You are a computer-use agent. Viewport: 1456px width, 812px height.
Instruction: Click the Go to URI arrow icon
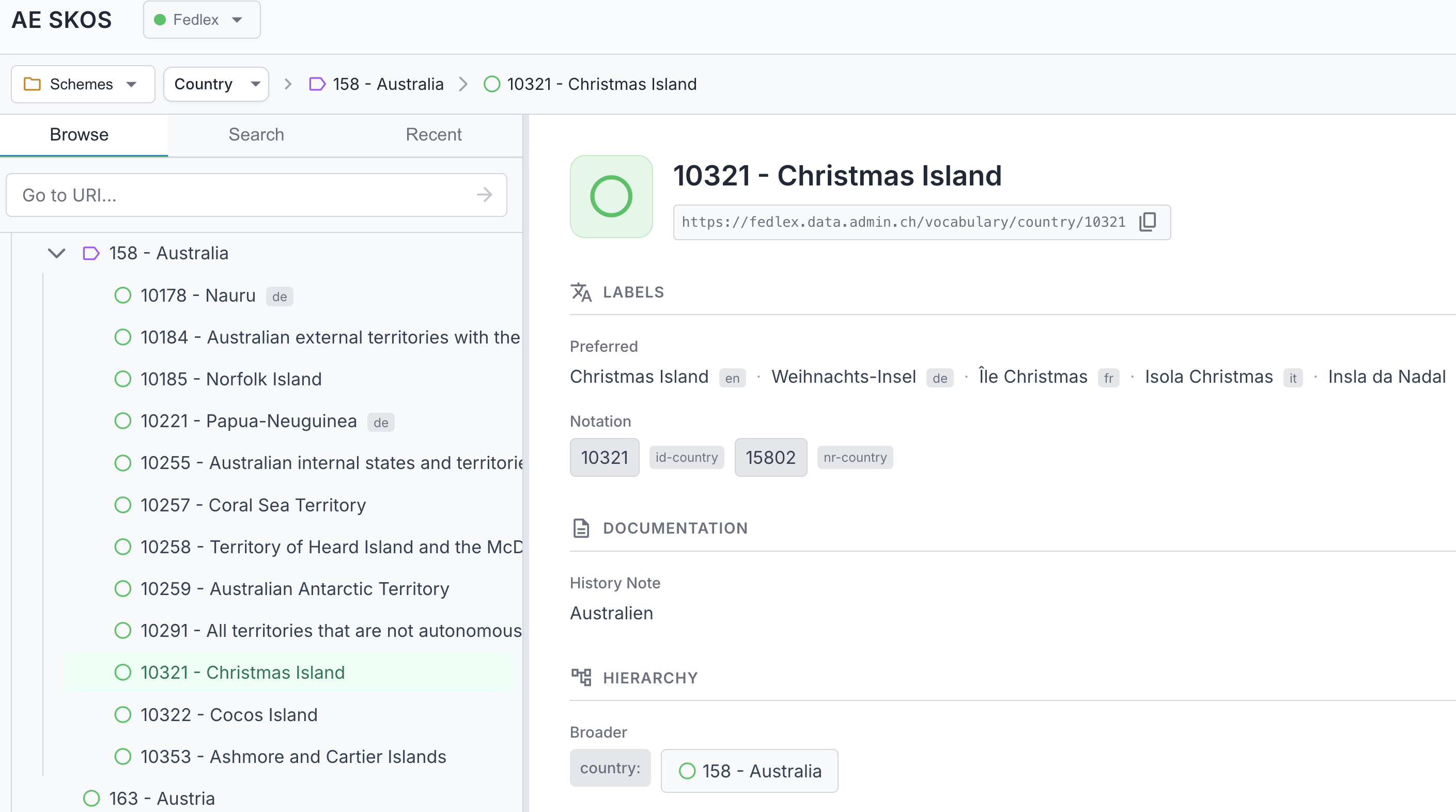point(485,195)
